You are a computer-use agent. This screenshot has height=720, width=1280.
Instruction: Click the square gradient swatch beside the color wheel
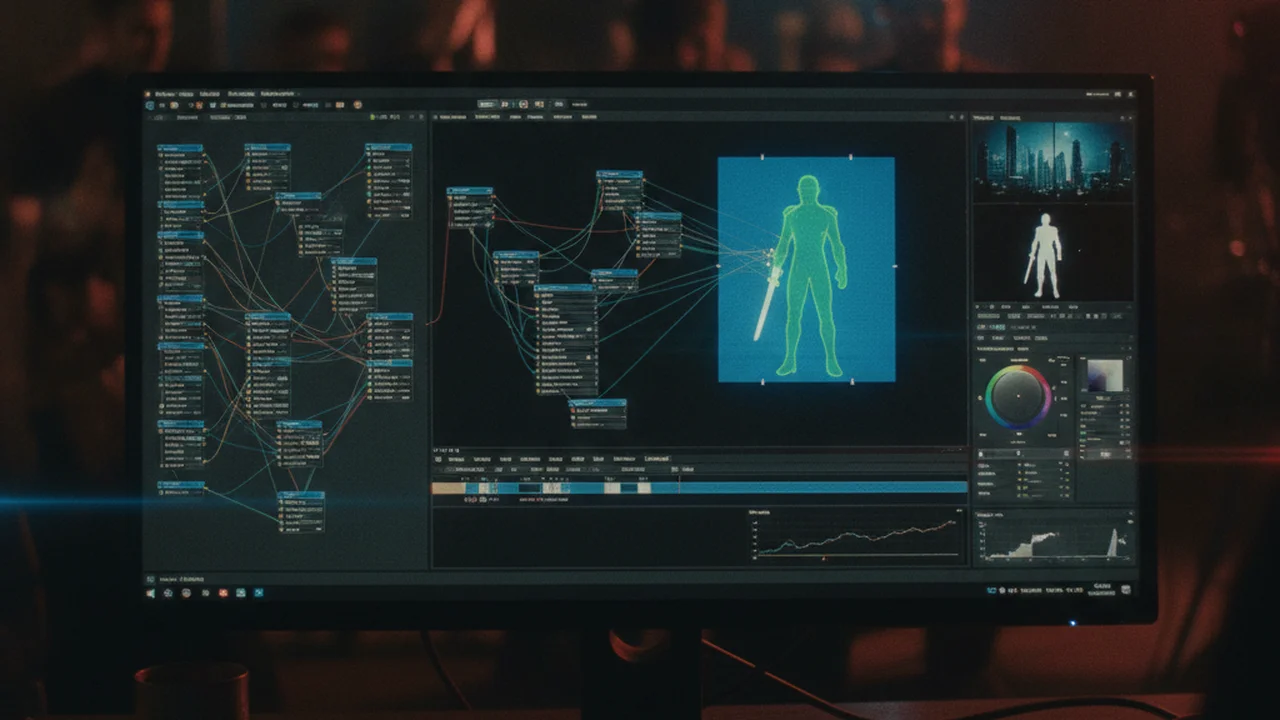pos(1104,375)
